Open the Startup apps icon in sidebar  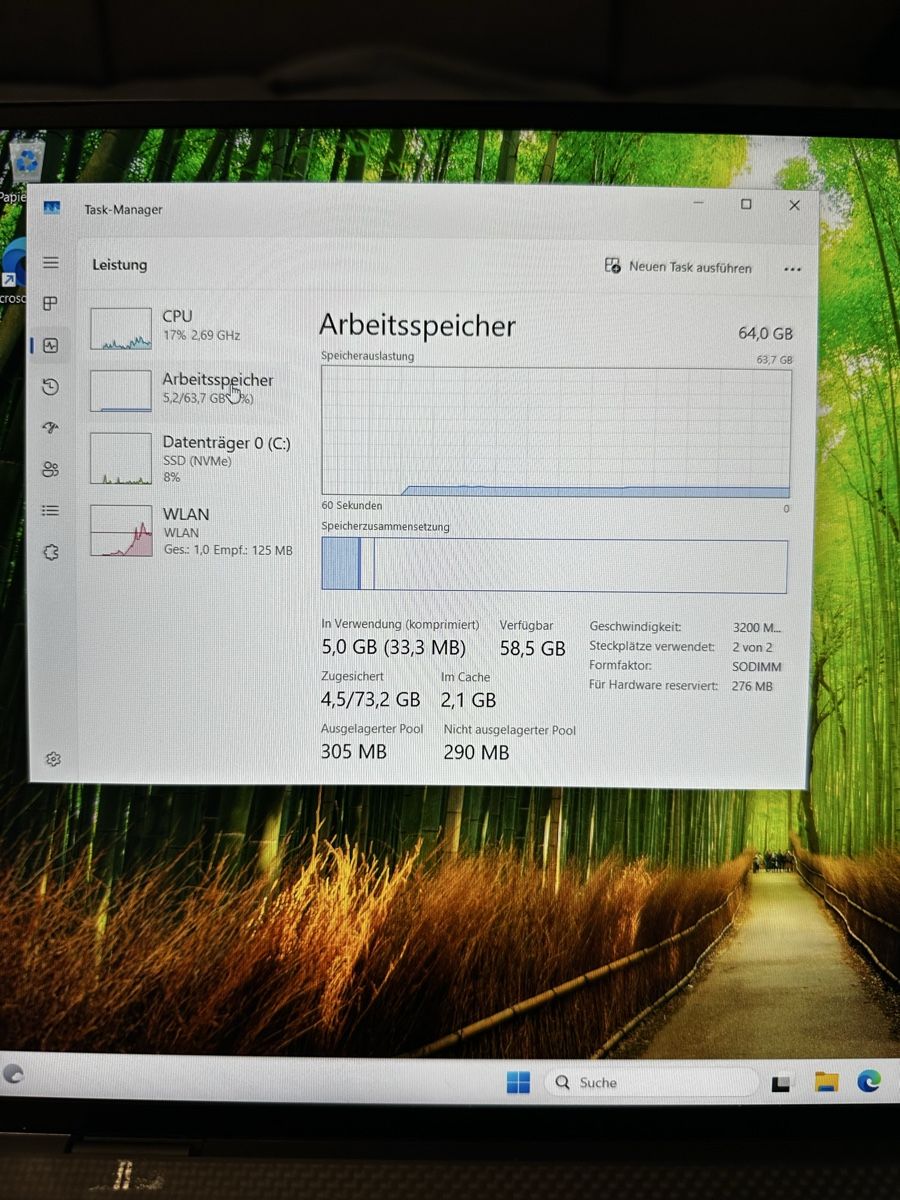click(51, 428)
